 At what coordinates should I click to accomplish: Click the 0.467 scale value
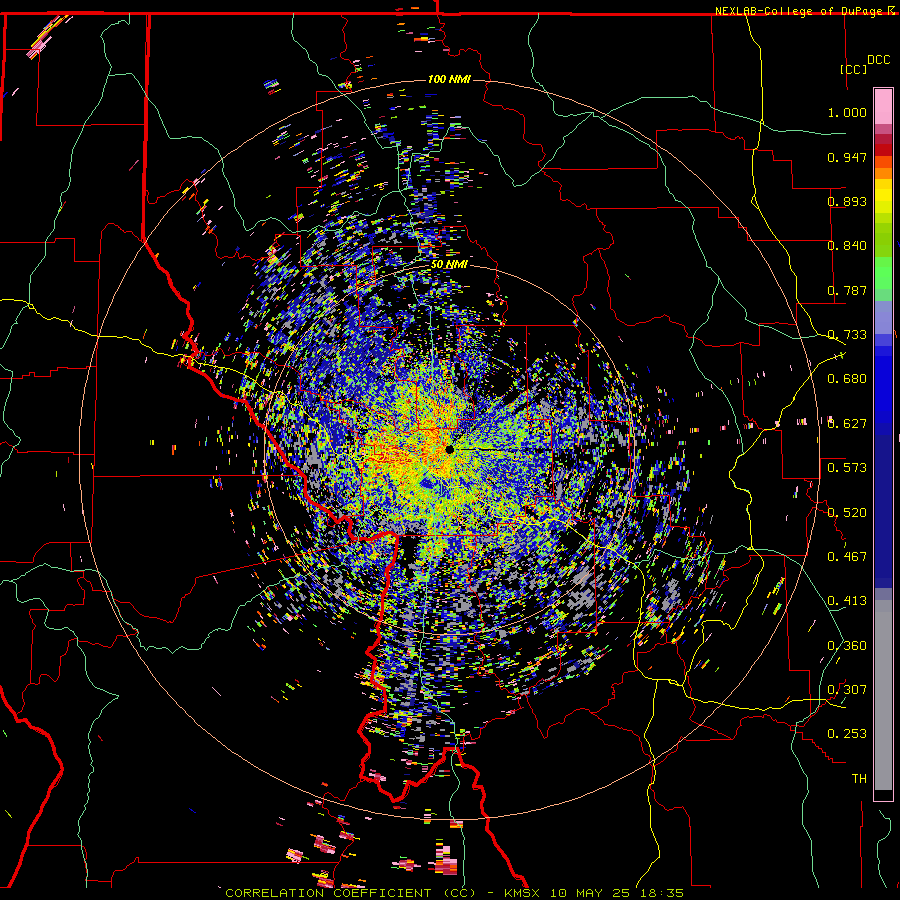(x=847, y=557)
